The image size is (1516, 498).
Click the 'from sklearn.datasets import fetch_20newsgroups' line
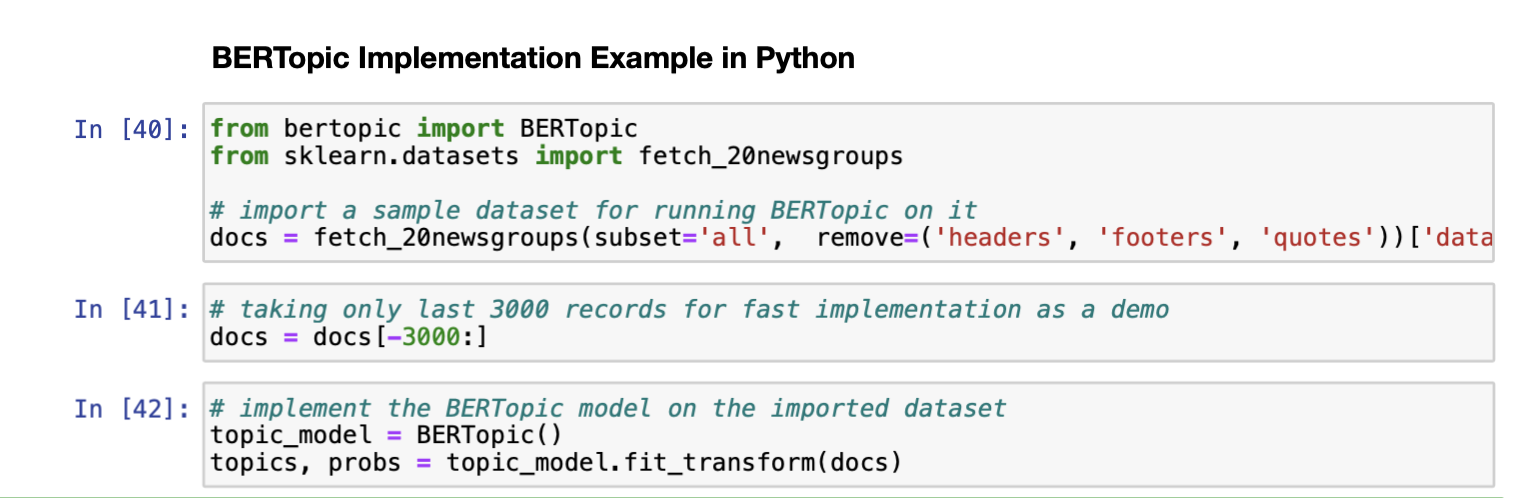tap(556, 156)
